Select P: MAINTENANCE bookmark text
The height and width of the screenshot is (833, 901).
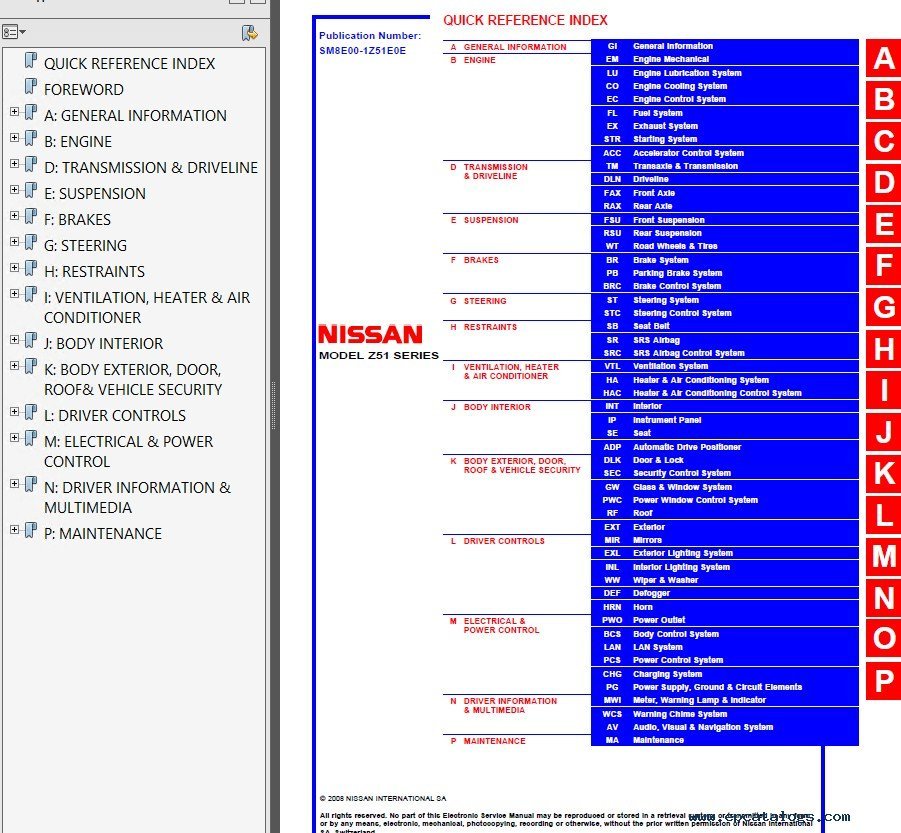pyautogui.click(x=103, y=534)
